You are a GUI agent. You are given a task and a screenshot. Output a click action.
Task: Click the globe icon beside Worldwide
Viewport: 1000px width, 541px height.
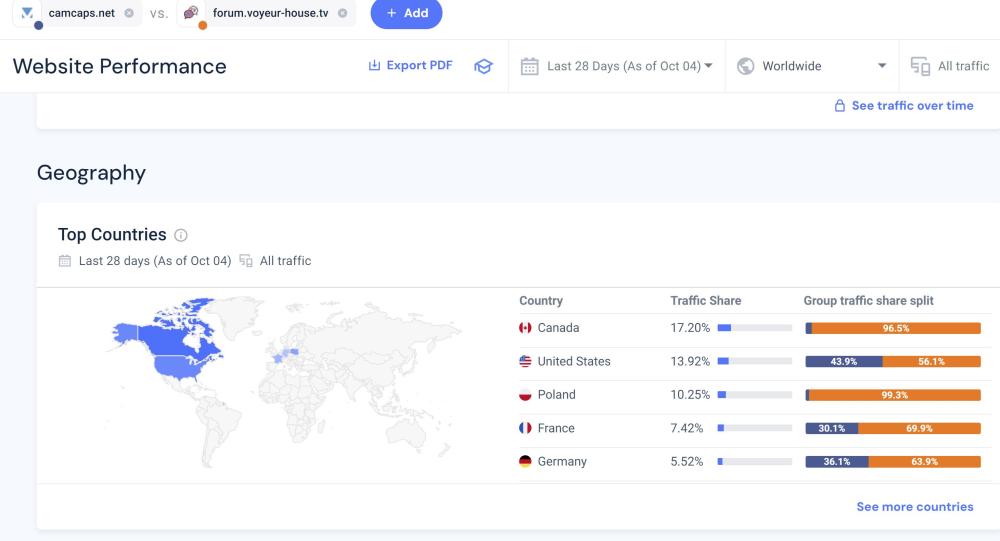(x=745, y=66)
